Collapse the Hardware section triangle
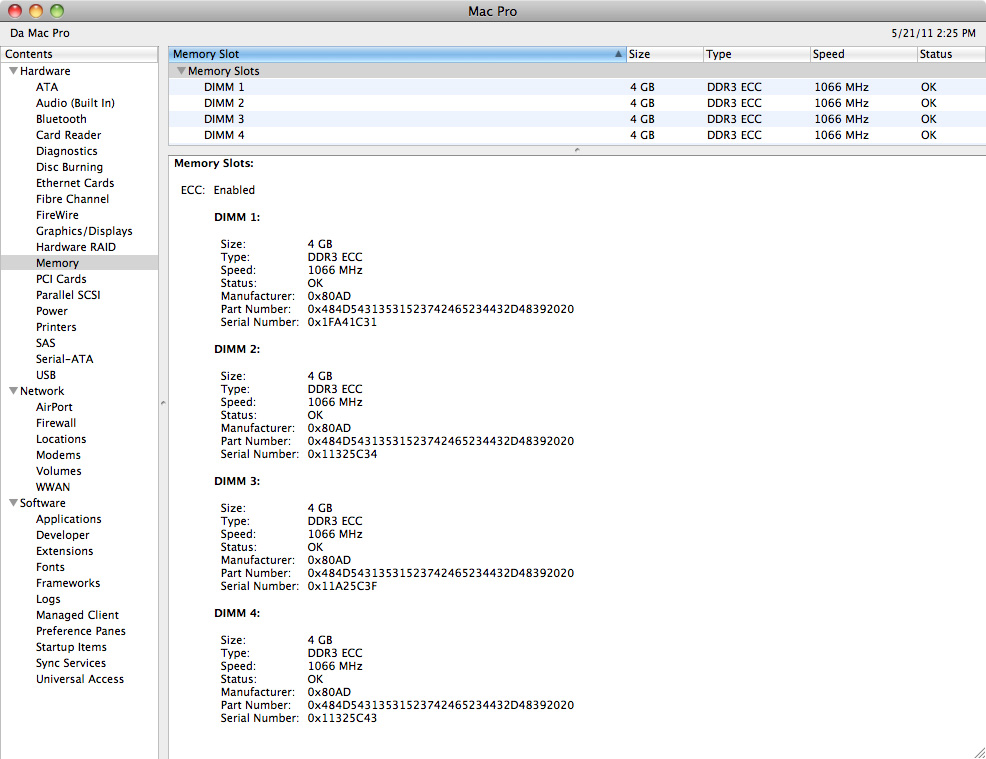 13,71
